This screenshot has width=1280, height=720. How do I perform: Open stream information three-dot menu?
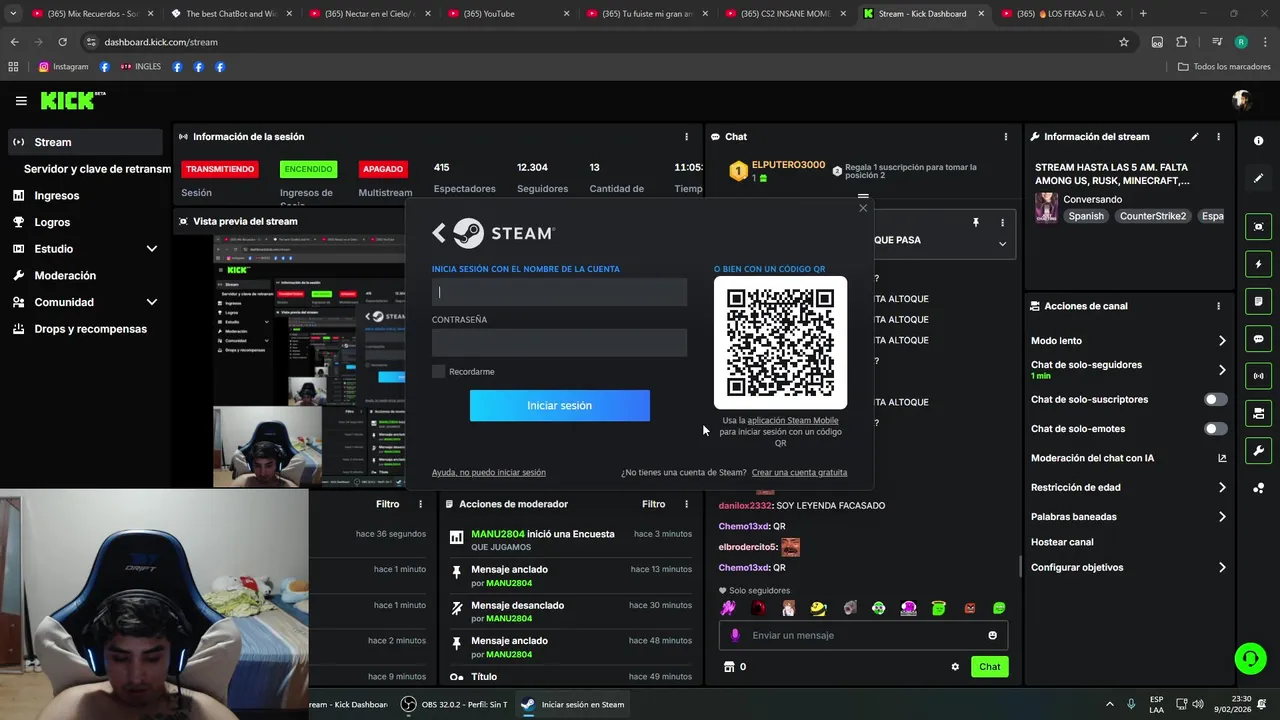1218,137
